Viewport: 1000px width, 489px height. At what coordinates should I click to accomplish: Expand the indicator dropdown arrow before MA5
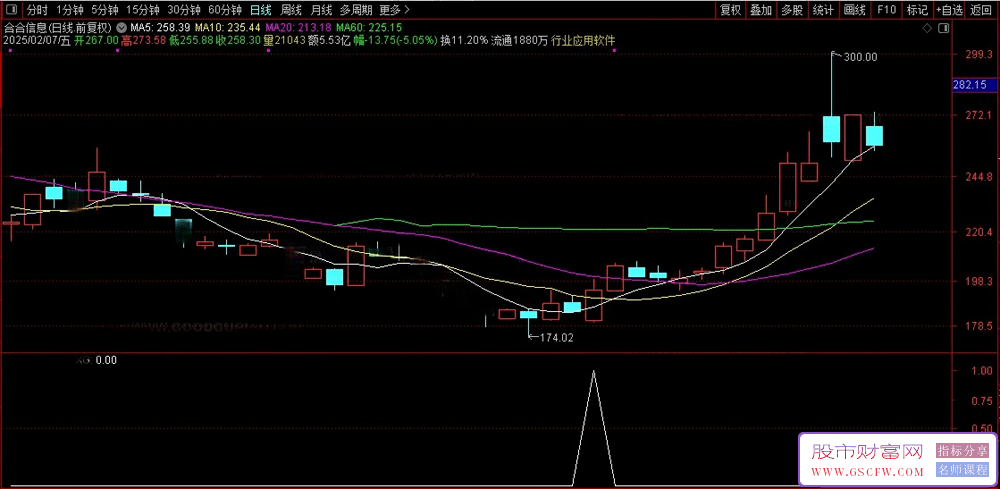121,27
